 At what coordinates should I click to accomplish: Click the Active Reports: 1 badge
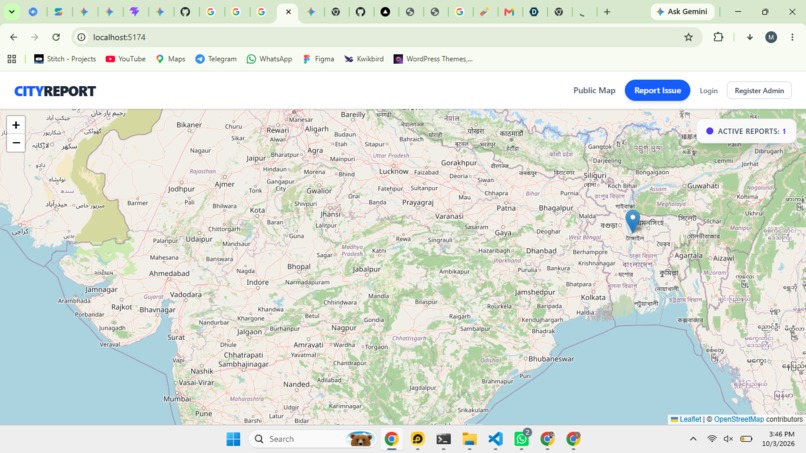coord(746,131)
